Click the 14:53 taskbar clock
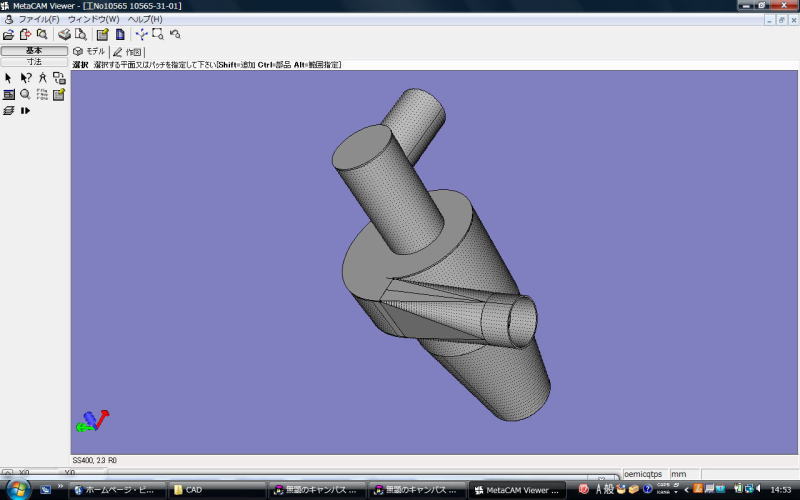The height and width of the screenshot is (500, 800). tap(781, 490)
